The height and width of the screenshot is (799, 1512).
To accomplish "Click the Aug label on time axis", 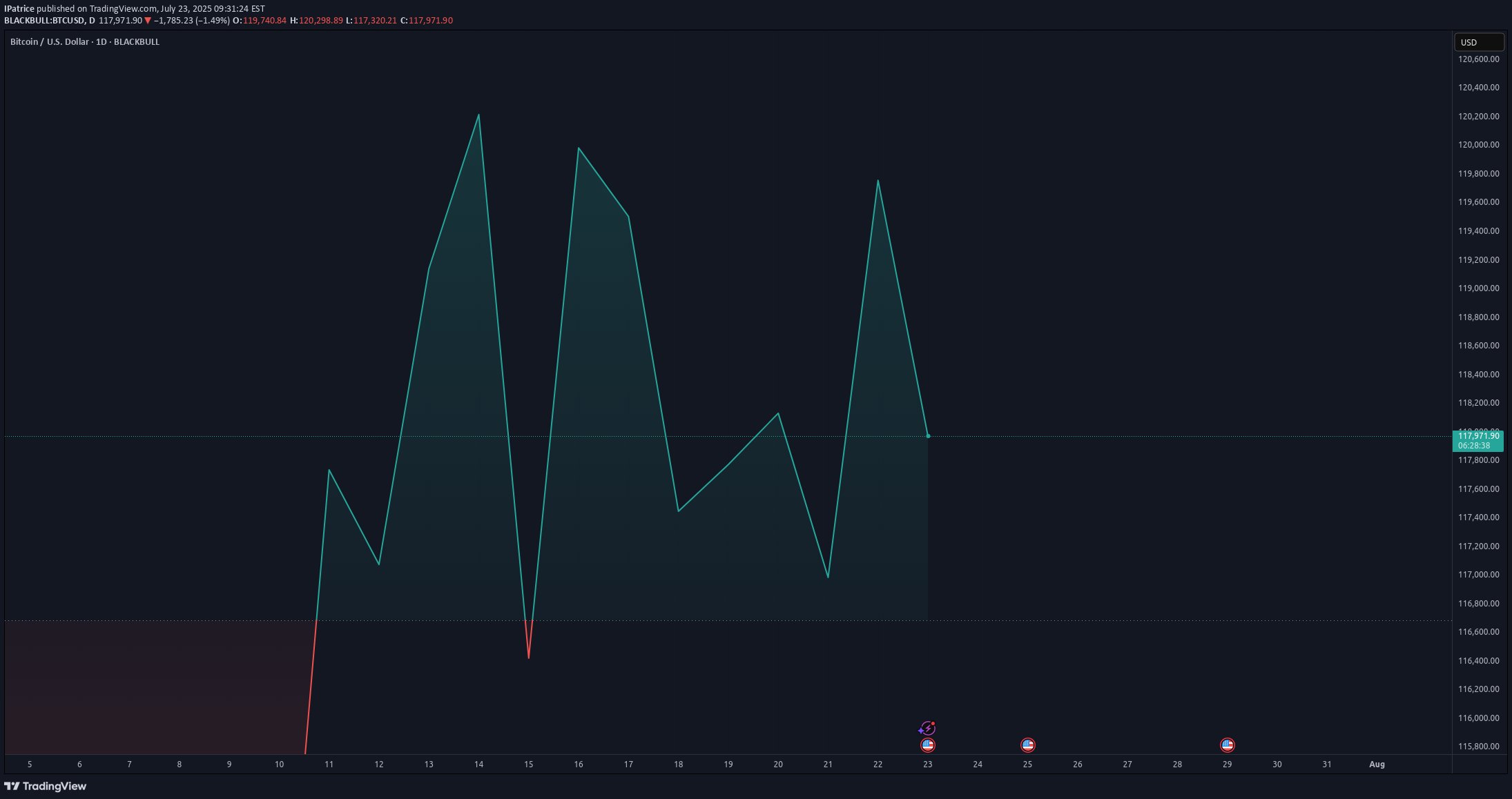I will 1377,765.
